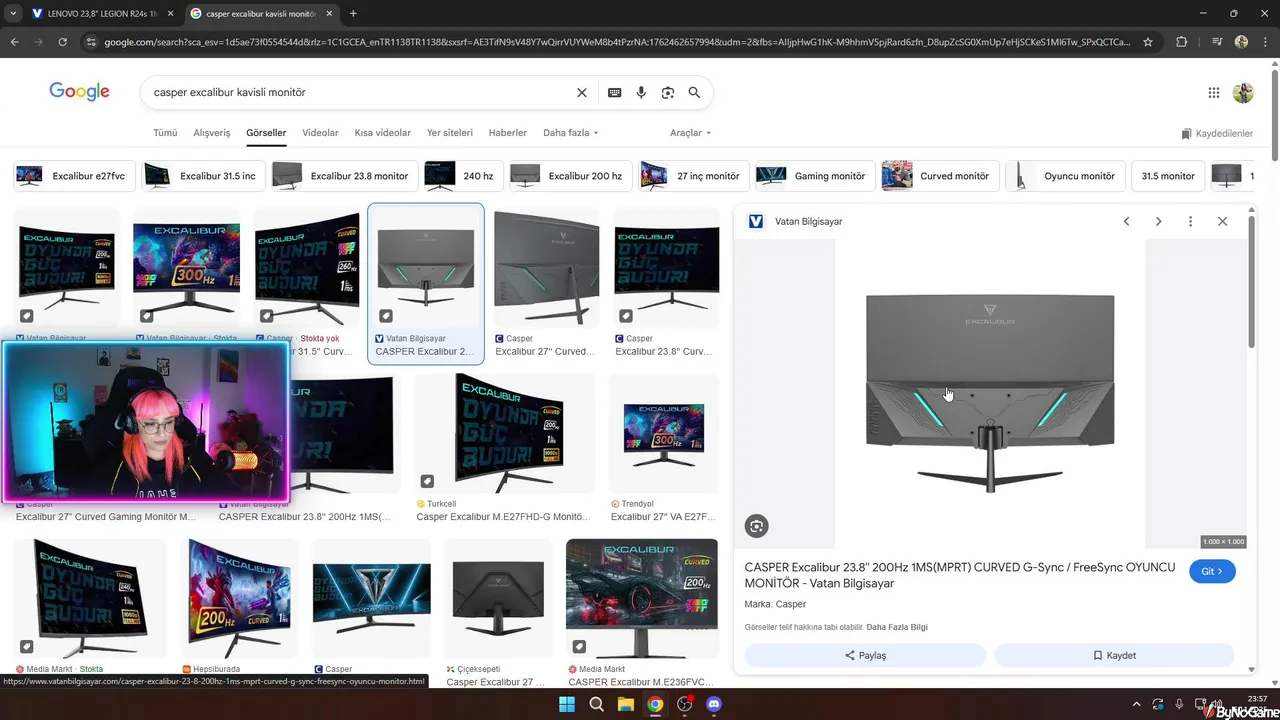Viewport: 1280px width, 720px height.
Task: Filter by Curved monitör chip
Action: [x=939, y=176]
